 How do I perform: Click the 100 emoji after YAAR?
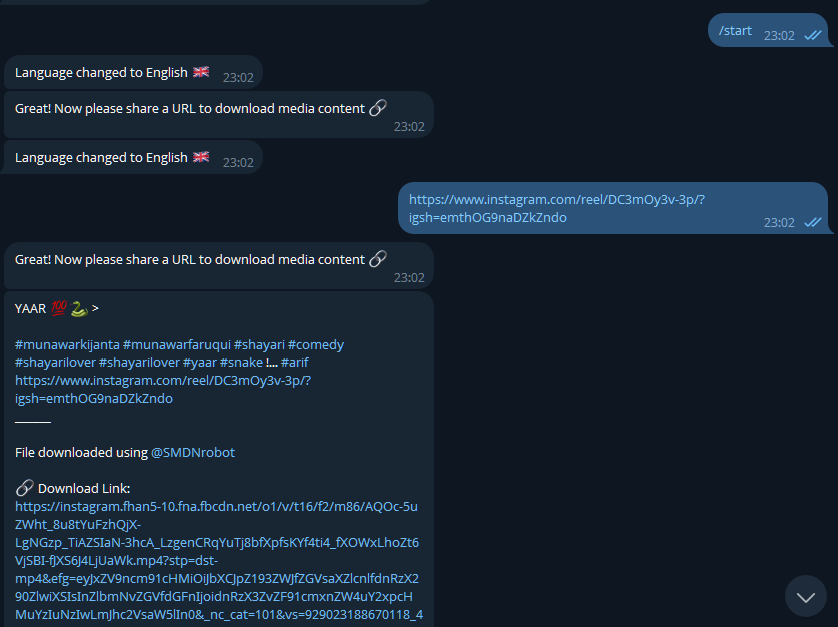(59, 308)
